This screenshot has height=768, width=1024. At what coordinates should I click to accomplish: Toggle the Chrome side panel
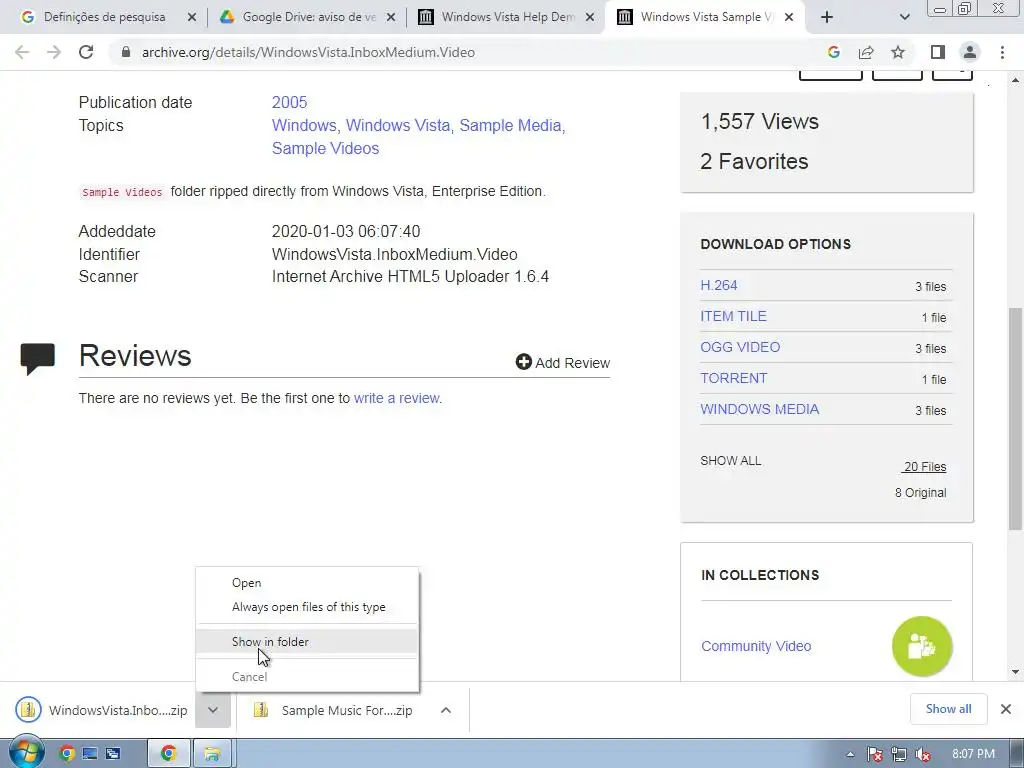[938, 52]
